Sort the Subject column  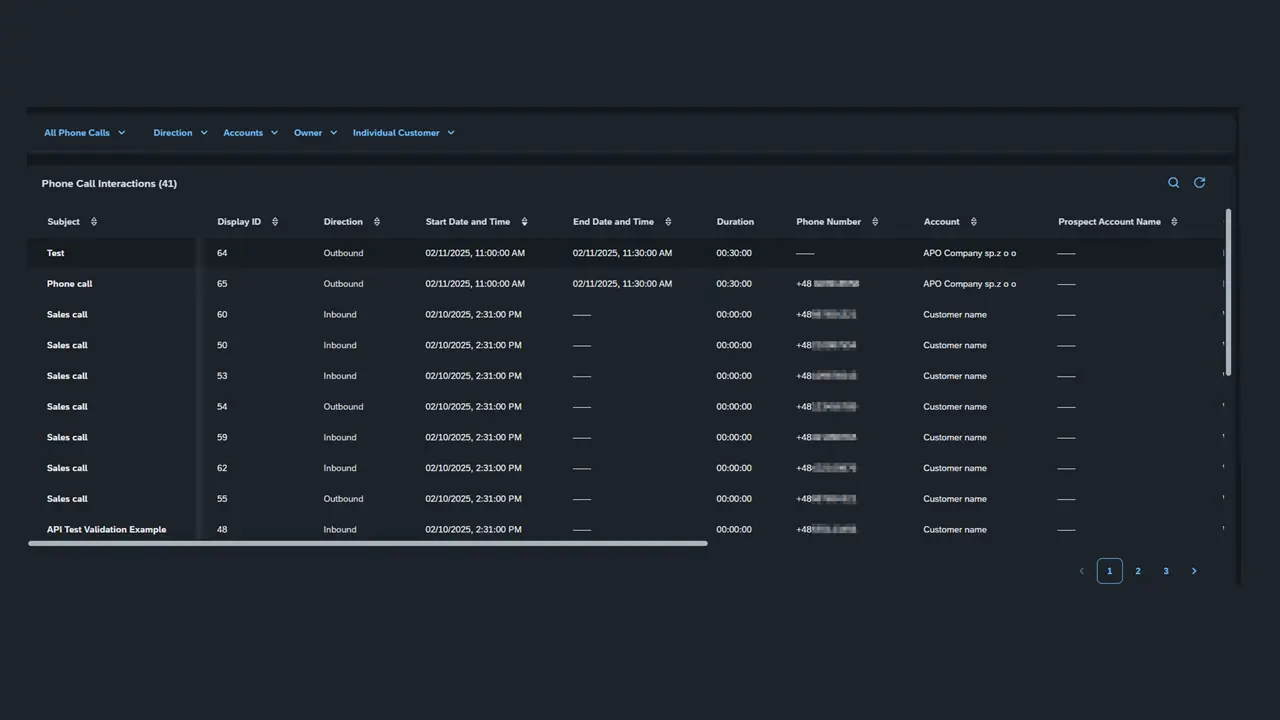(x=93, y=221)
